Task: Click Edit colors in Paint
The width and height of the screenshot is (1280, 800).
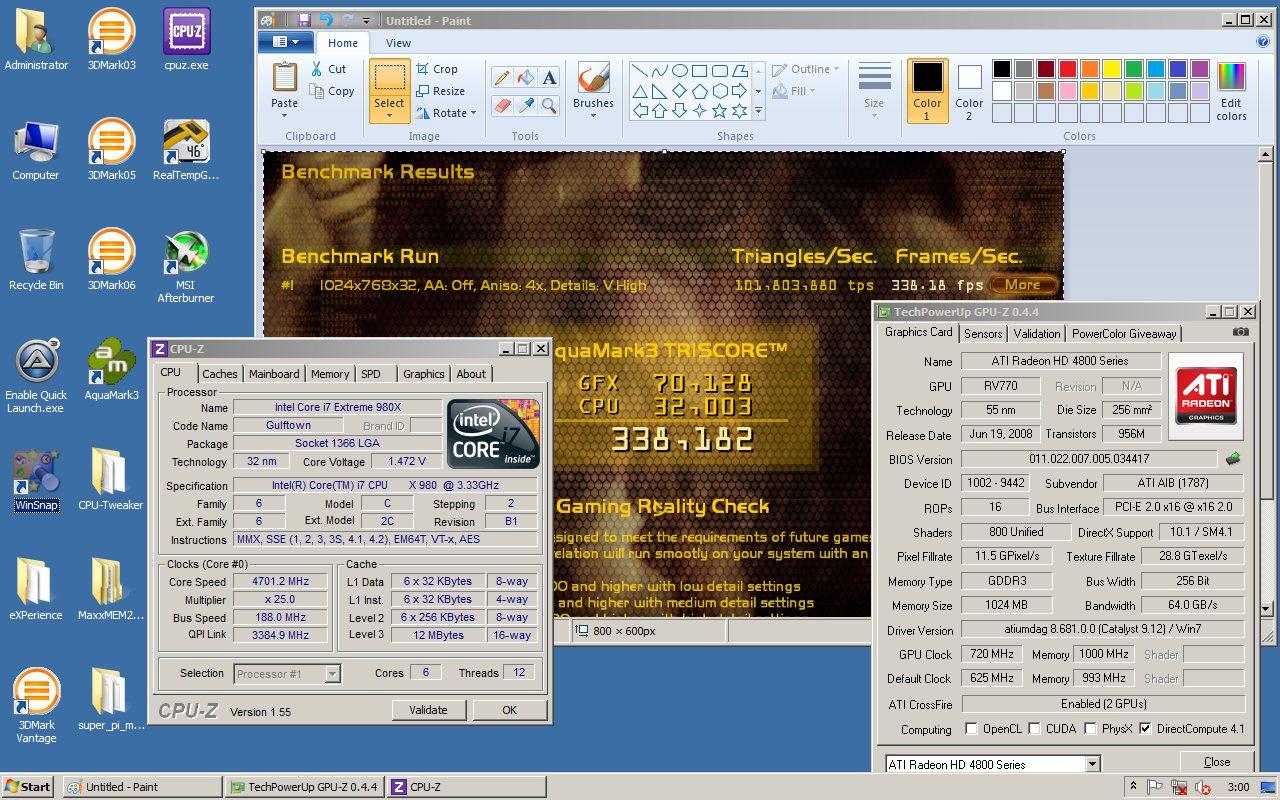Action: 1231,92
